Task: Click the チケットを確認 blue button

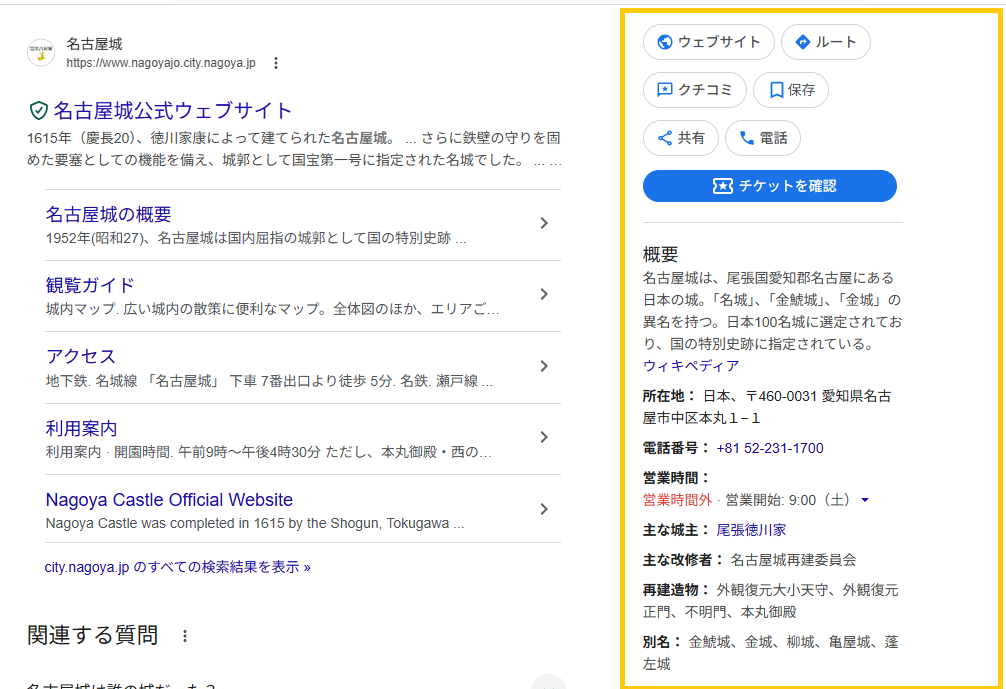Action: (770, 186)
